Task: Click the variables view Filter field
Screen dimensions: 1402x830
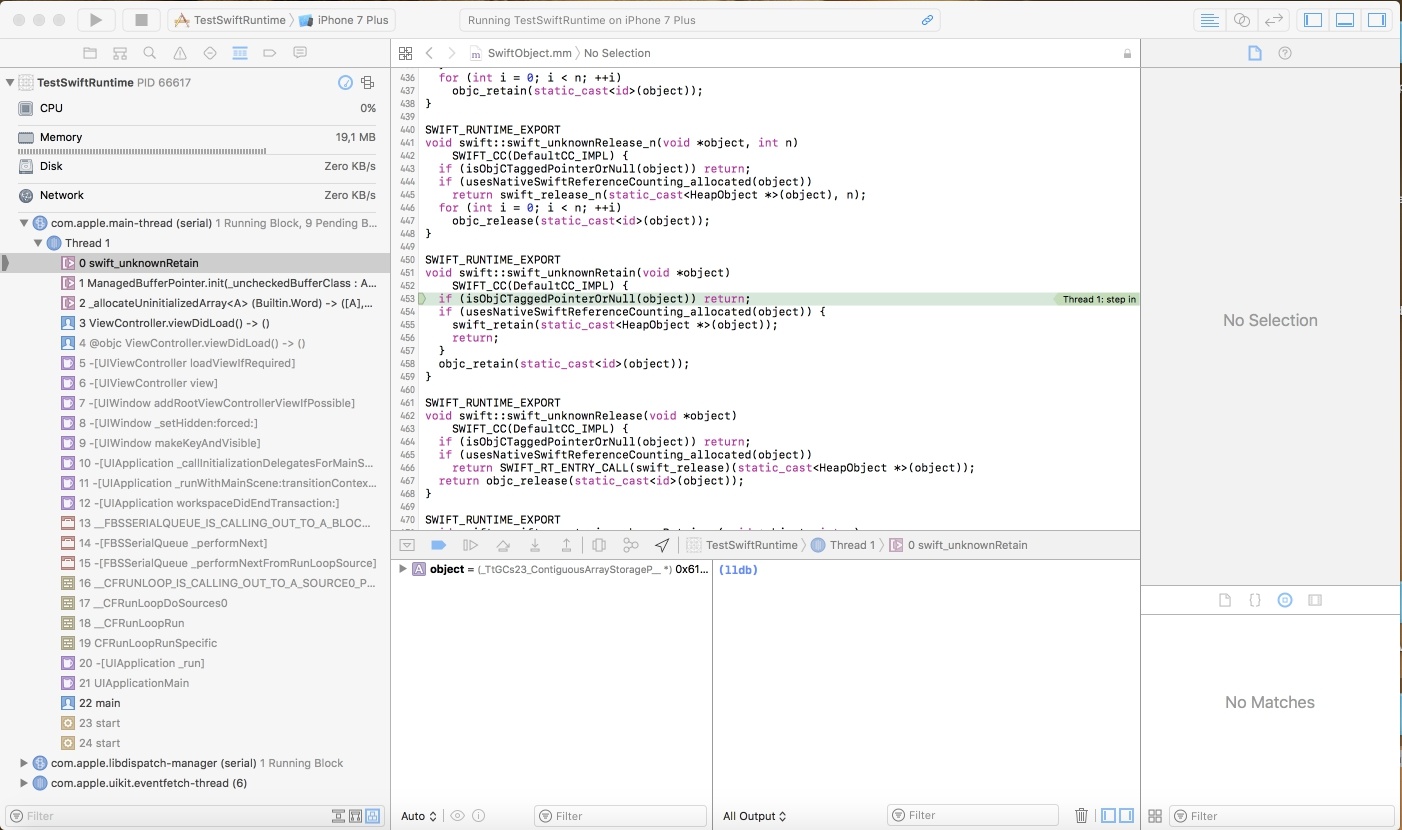Action: (620, 816)
